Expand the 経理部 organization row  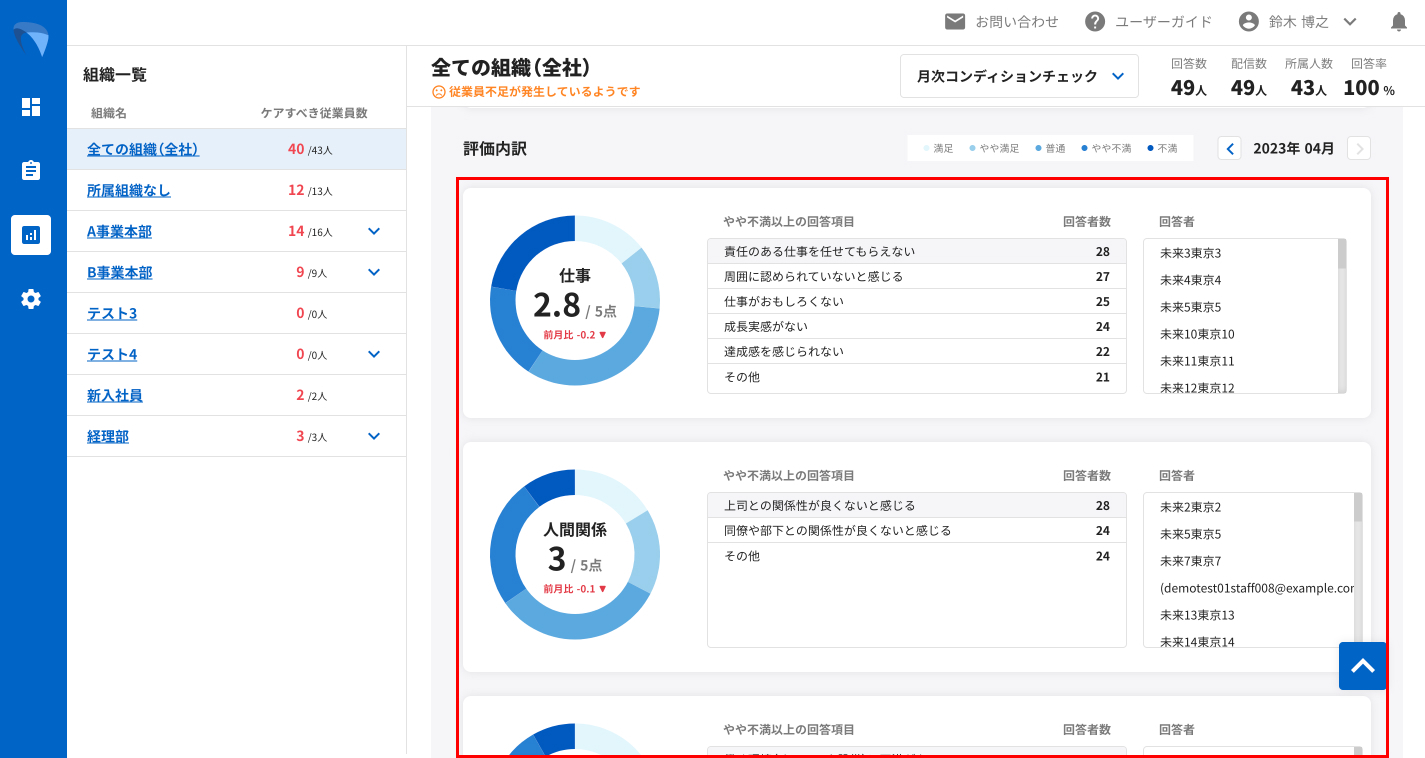click(374, 437)
